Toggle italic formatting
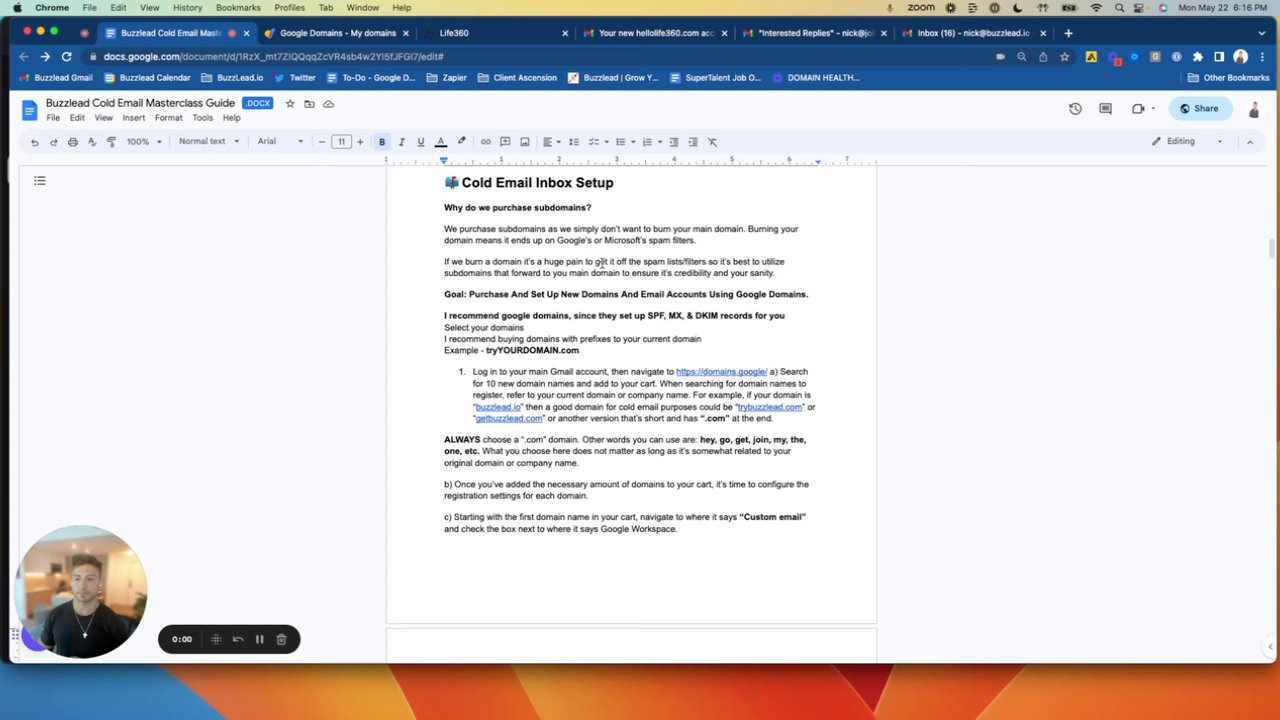Screen dimensions: 1280x720 point(401,142)
